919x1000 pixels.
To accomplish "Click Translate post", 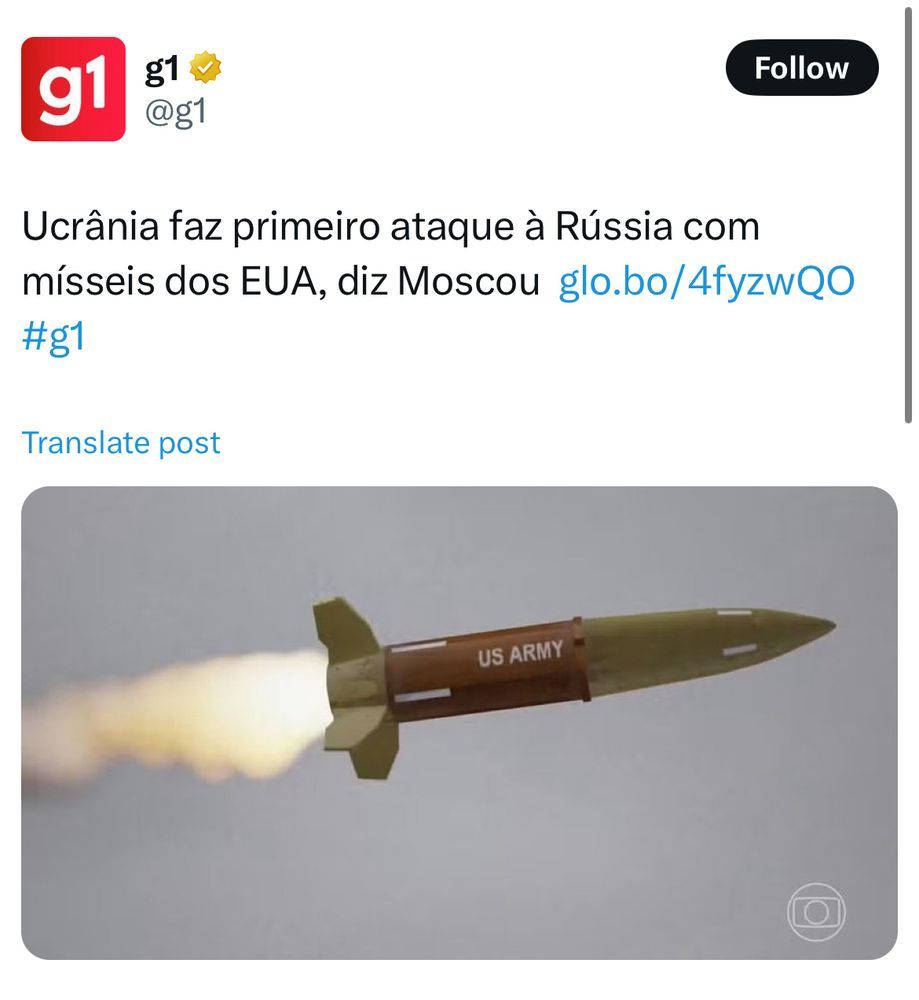I will (x=121, y=442).
